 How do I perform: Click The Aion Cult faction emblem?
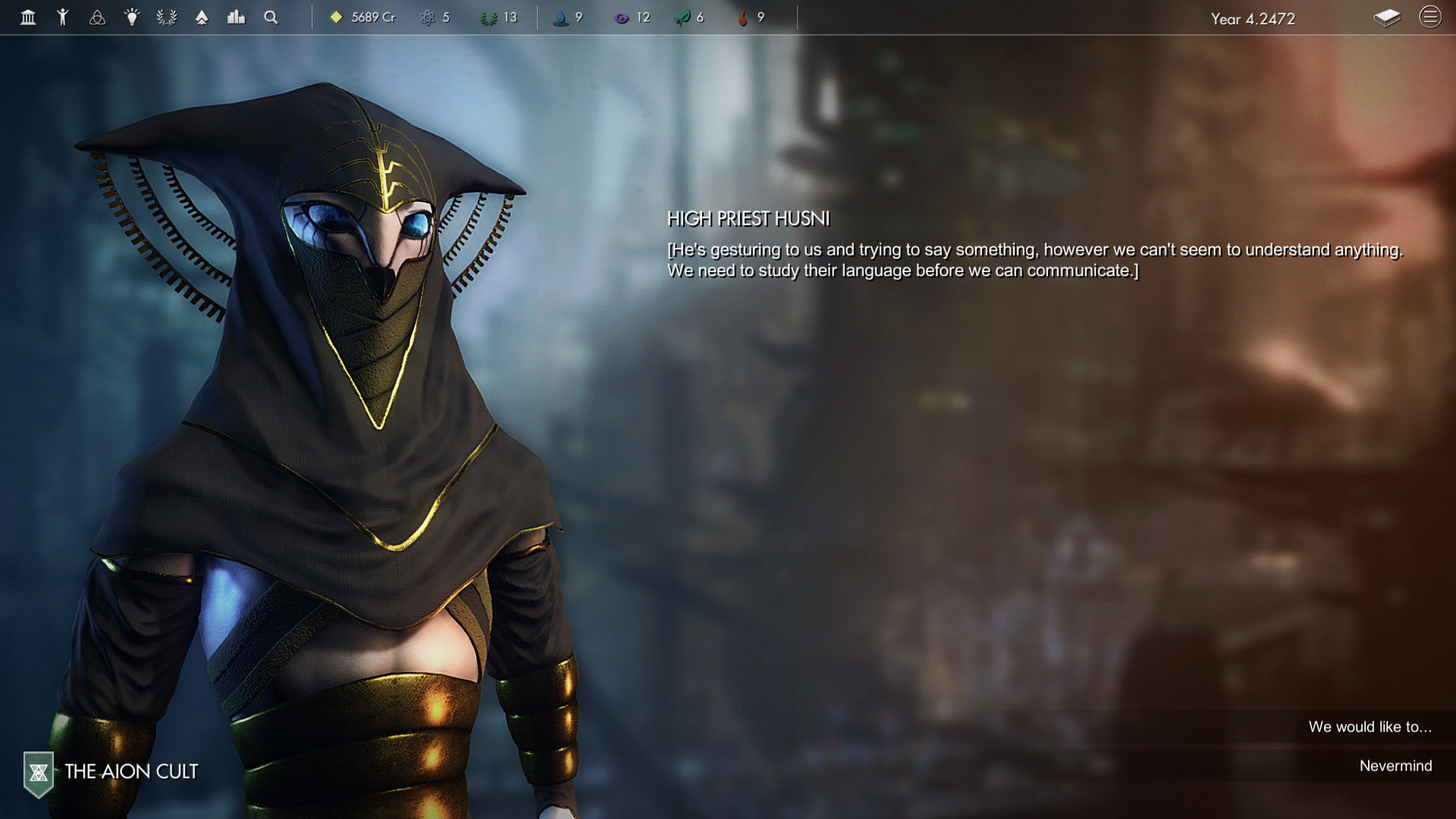(x=37, y=773)
